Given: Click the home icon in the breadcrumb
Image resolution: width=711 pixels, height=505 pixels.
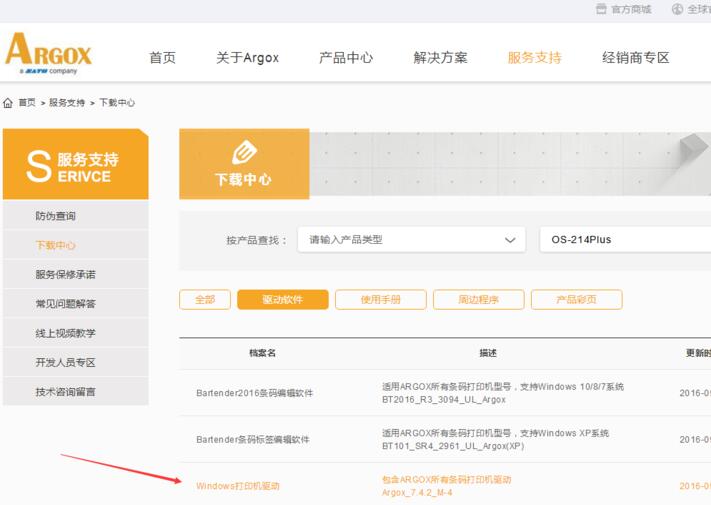Looking at the screenshot, I should click(8, 103).
